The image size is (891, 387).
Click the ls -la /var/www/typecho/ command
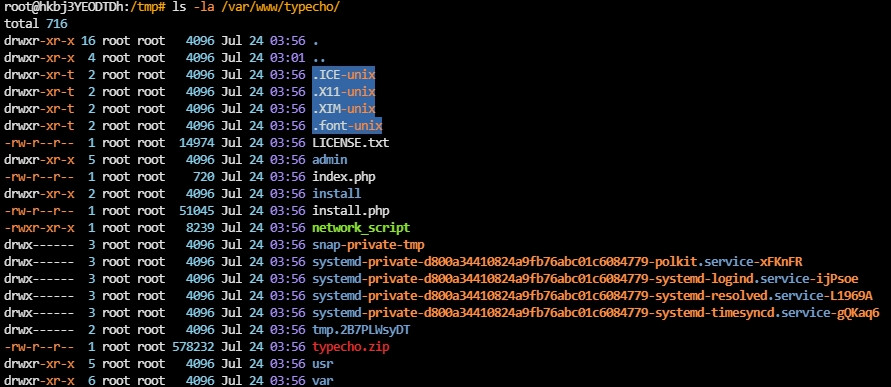point(257,7)
